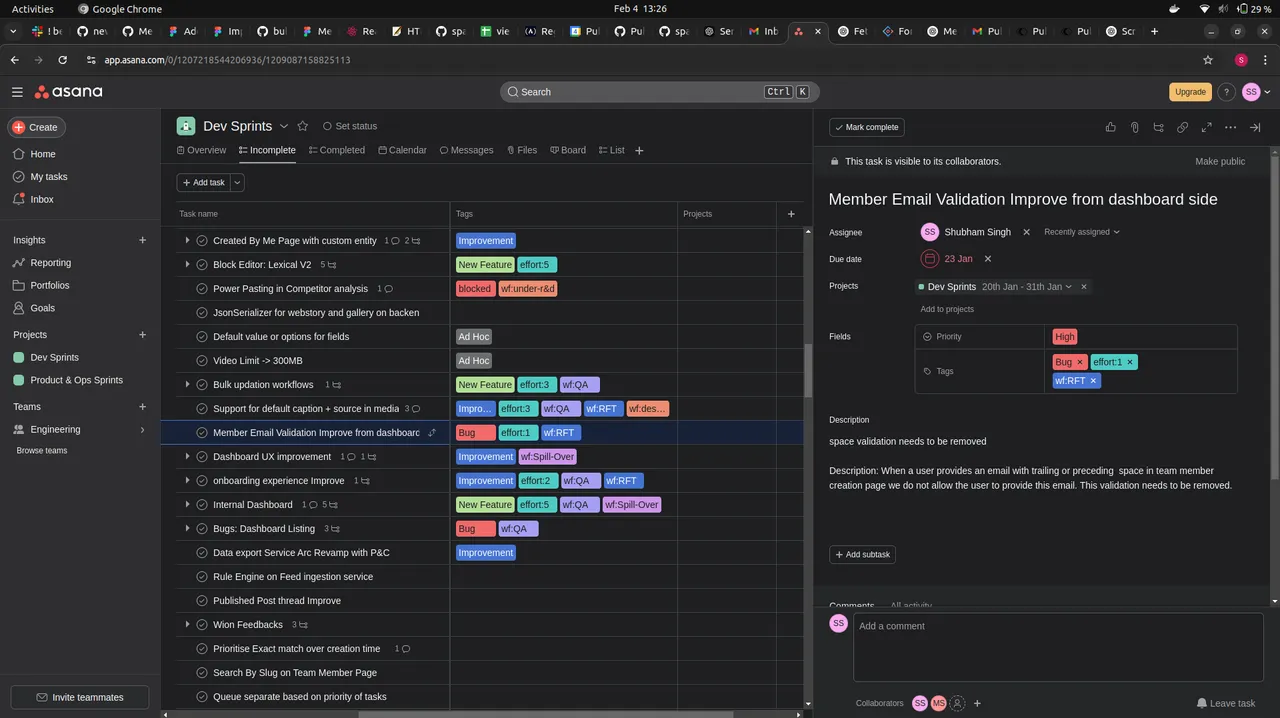Add new Insights item plus icon
Screen dimensions: 1280x718
point(142,240)
